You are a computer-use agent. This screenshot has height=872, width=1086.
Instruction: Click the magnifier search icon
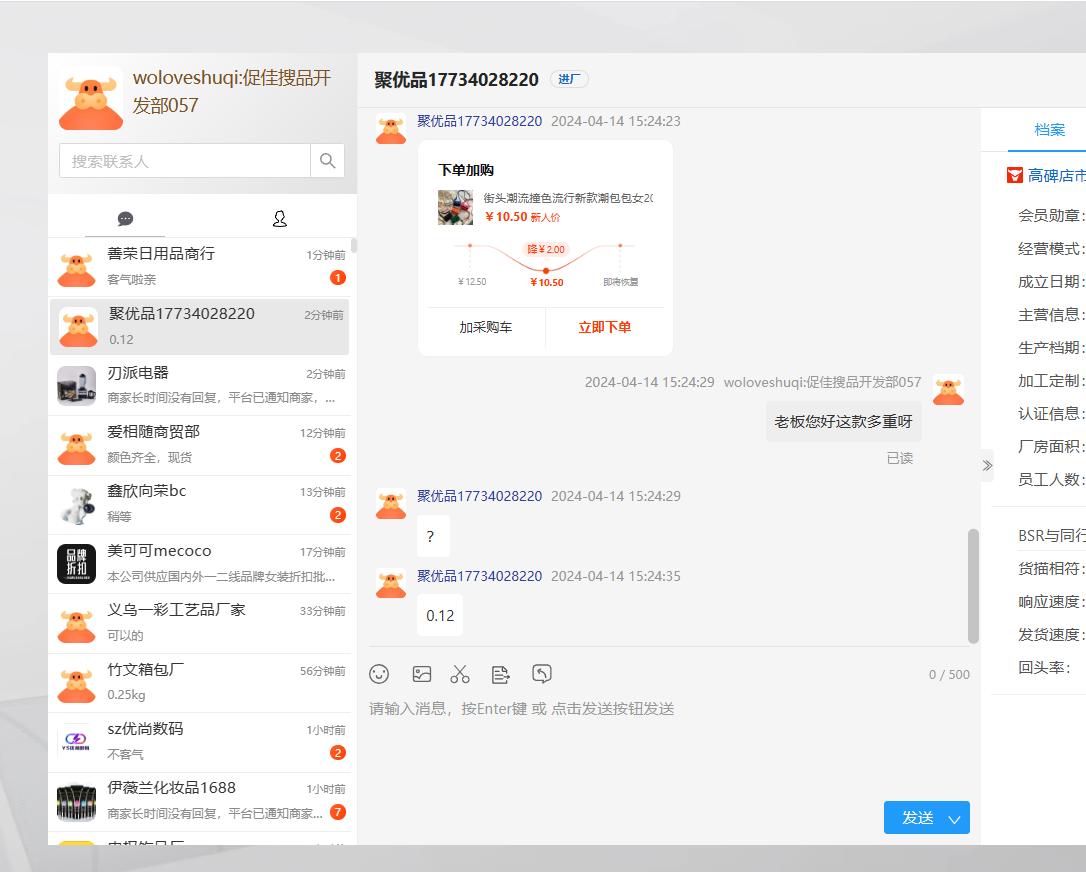tap(328, 161)
